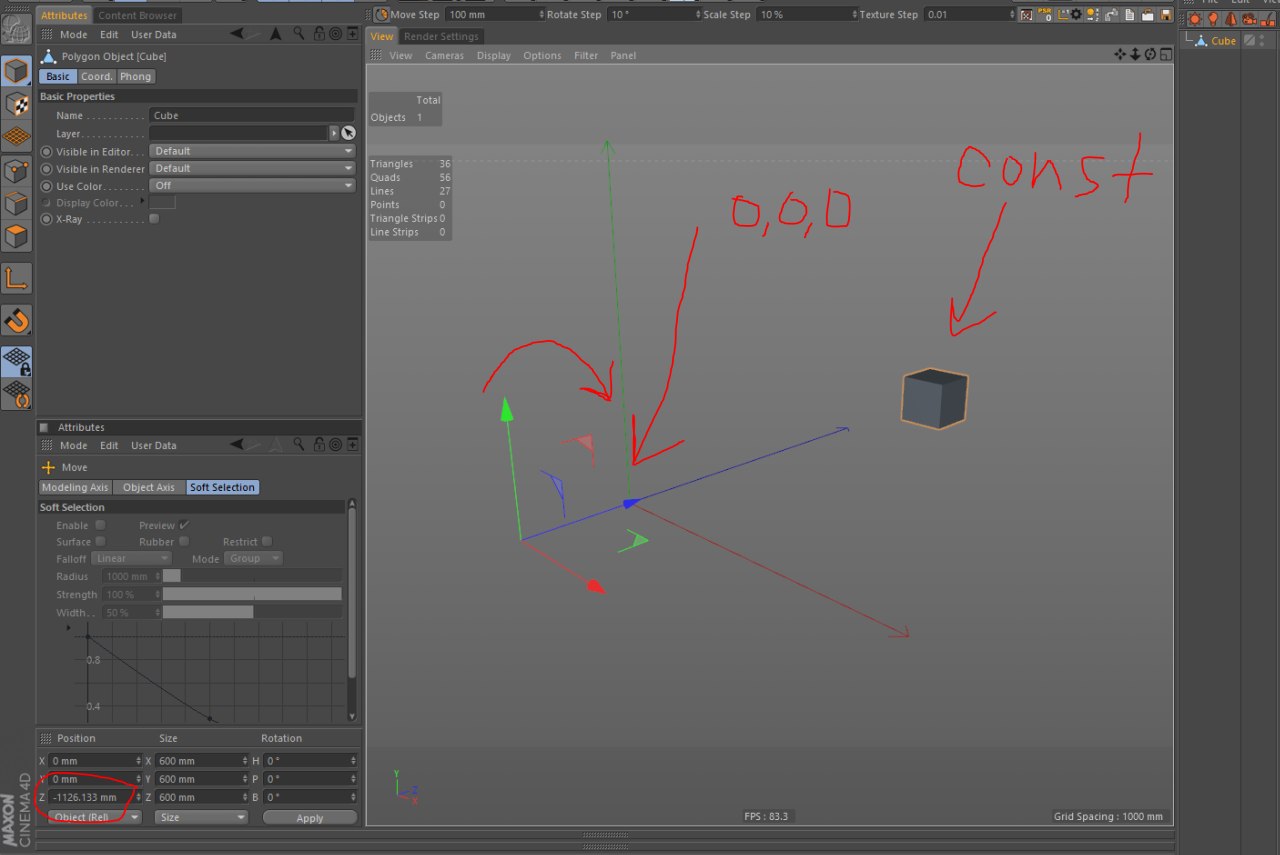Screen dimensions: 1280x855
Task: Select the Model mode cube icon
Action: point(16,71)
